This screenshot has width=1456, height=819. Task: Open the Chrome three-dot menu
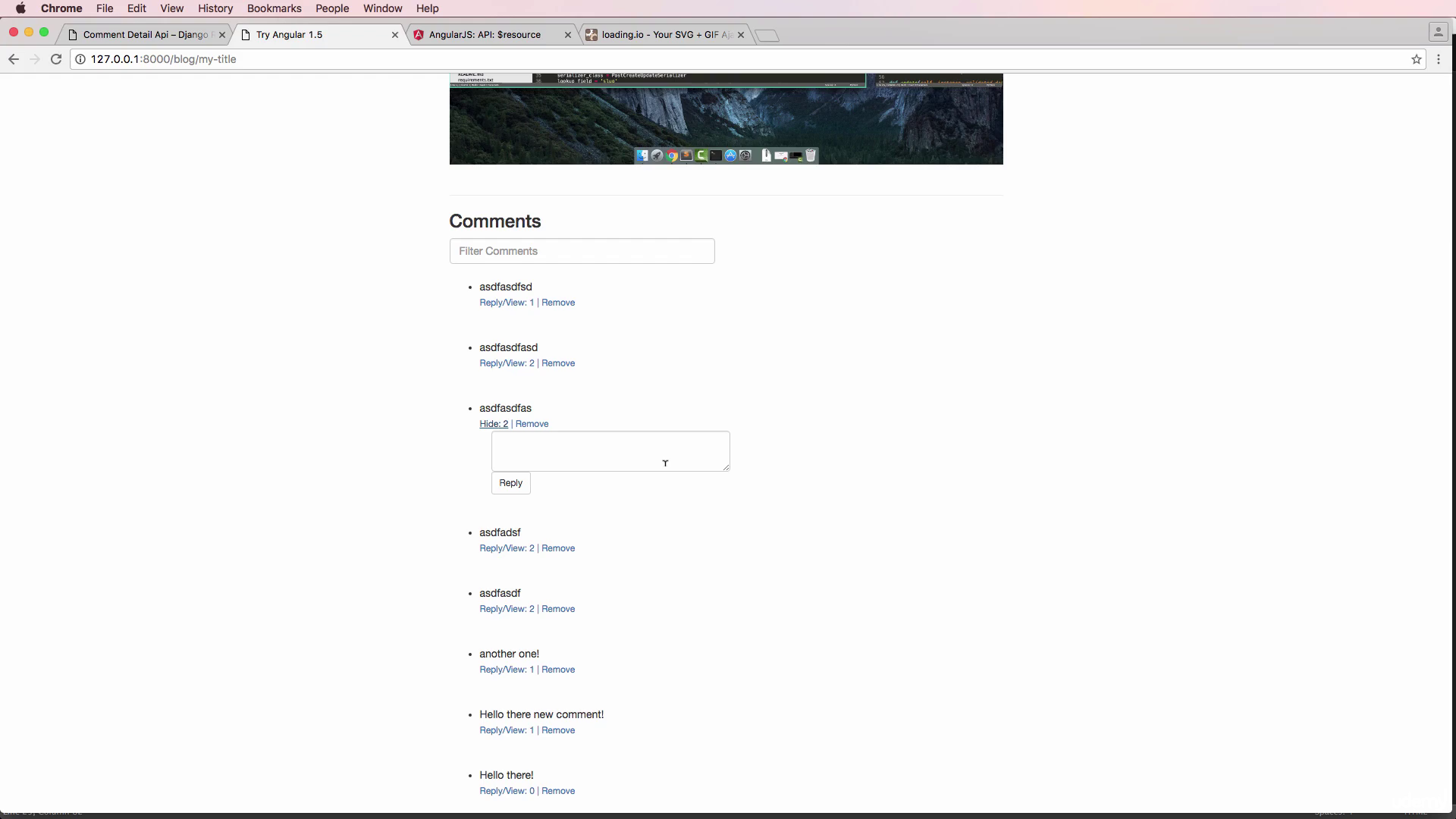1439,59
